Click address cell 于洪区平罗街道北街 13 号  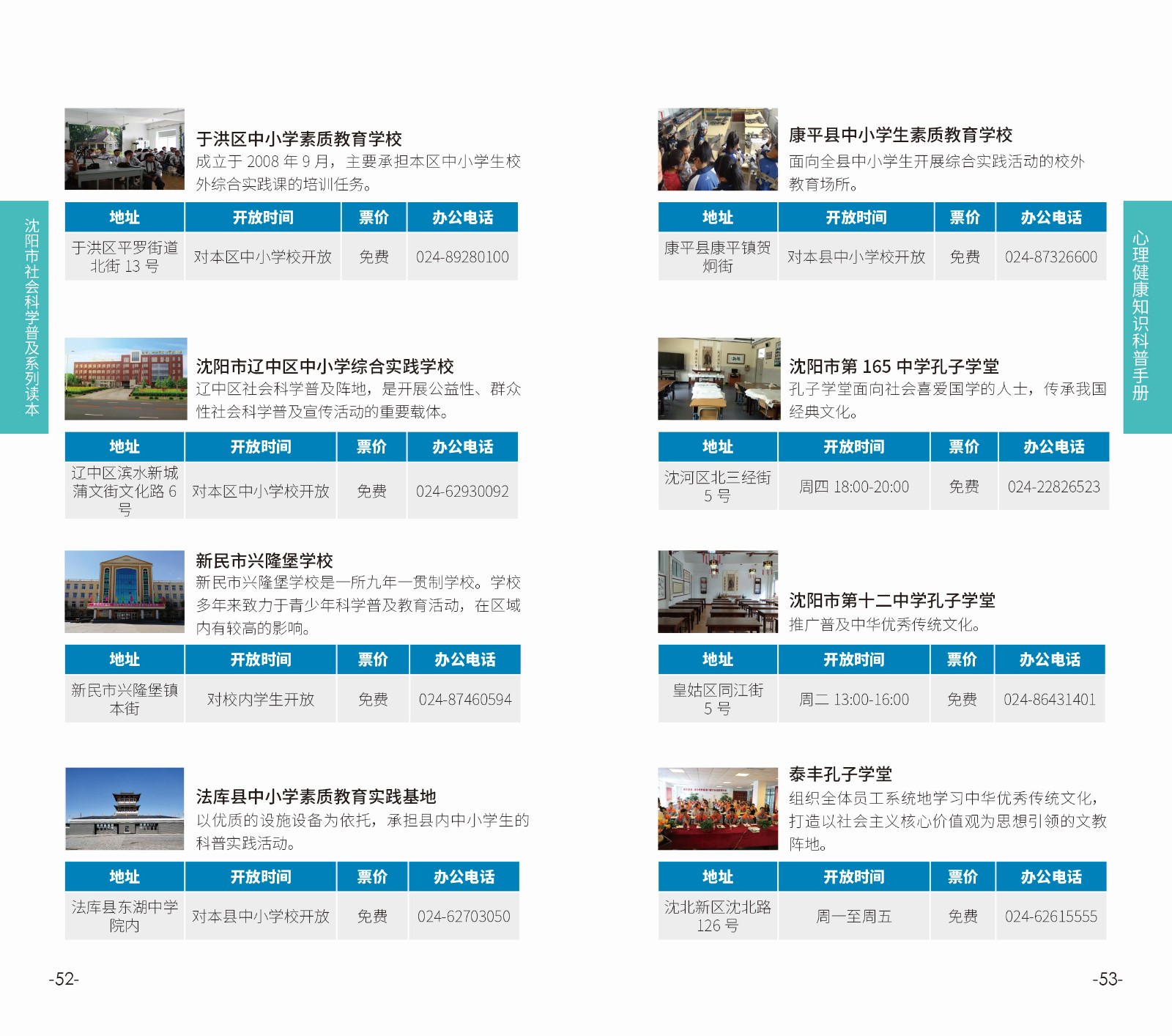[x=125, y=257]
